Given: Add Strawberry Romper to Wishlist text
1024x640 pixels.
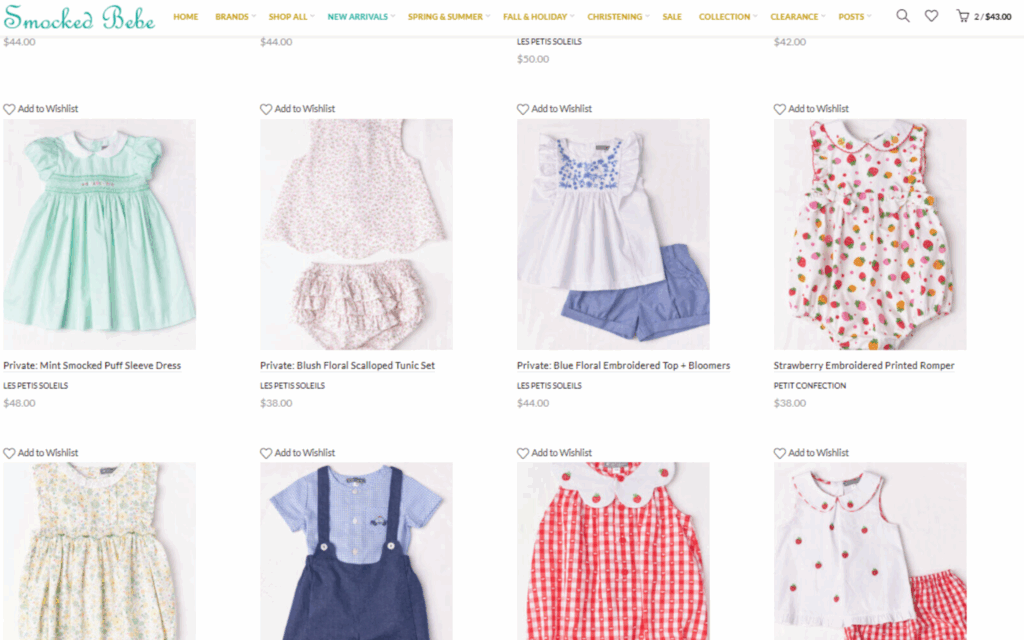Looking at the screenshot, I should coord(818,109).
